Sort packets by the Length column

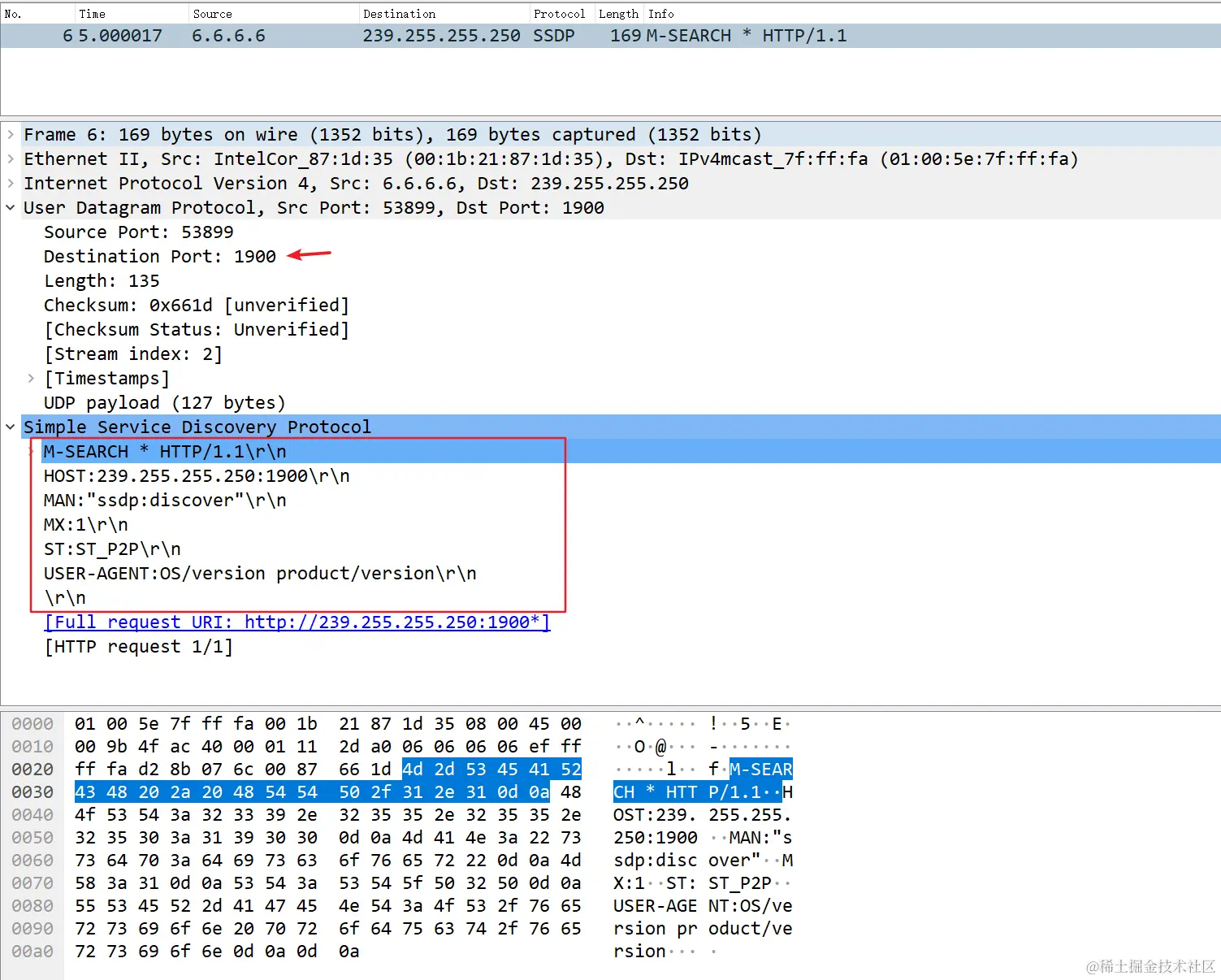click(619, 14)
